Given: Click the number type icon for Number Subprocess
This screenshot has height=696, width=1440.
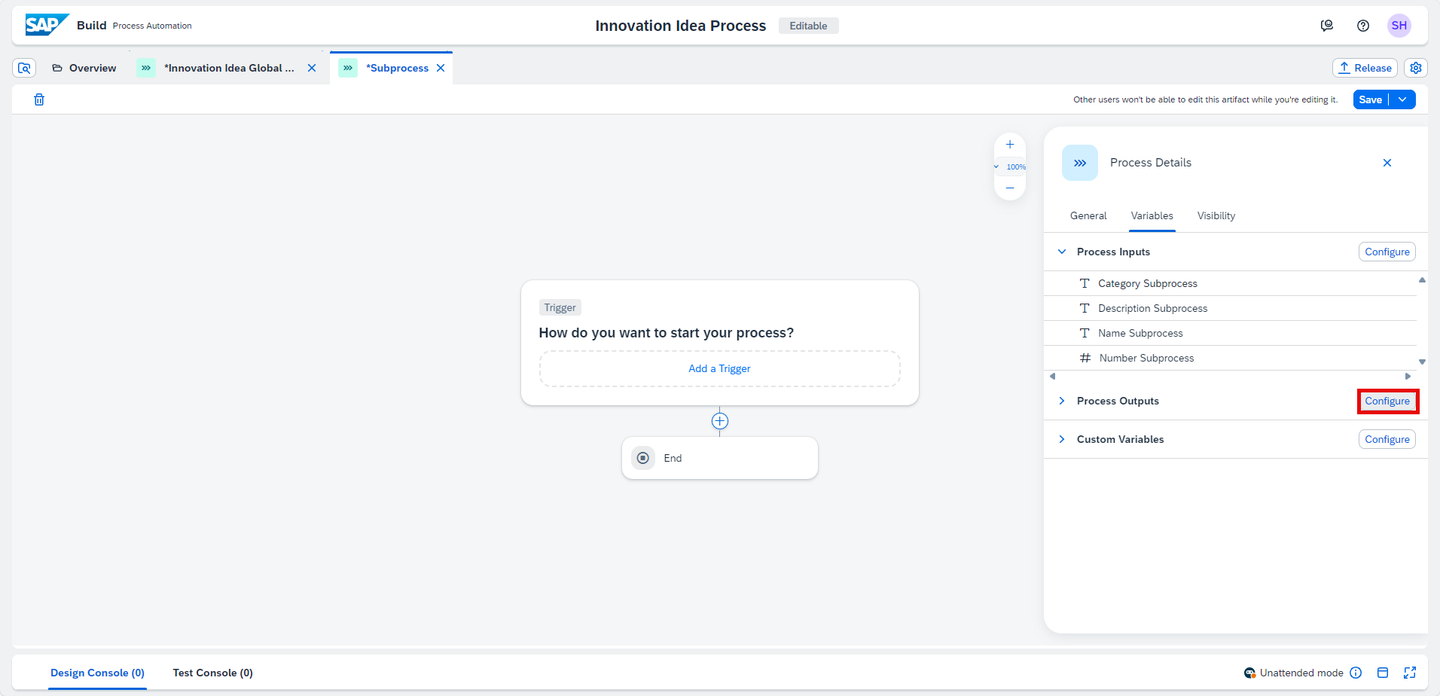Looking at the screenshot, I should [x=1085, y=358].
